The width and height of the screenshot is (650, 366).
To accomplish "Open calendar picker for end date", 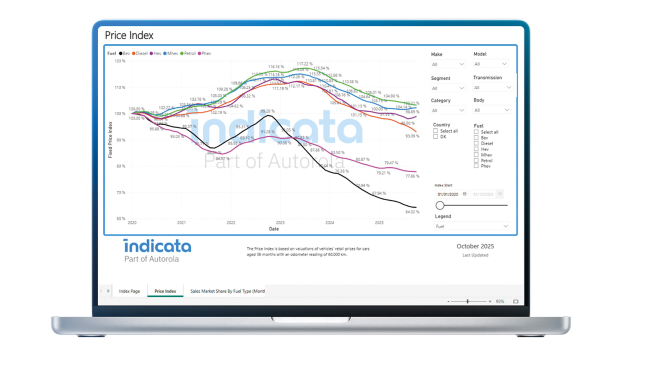I will tap(500, 194).
